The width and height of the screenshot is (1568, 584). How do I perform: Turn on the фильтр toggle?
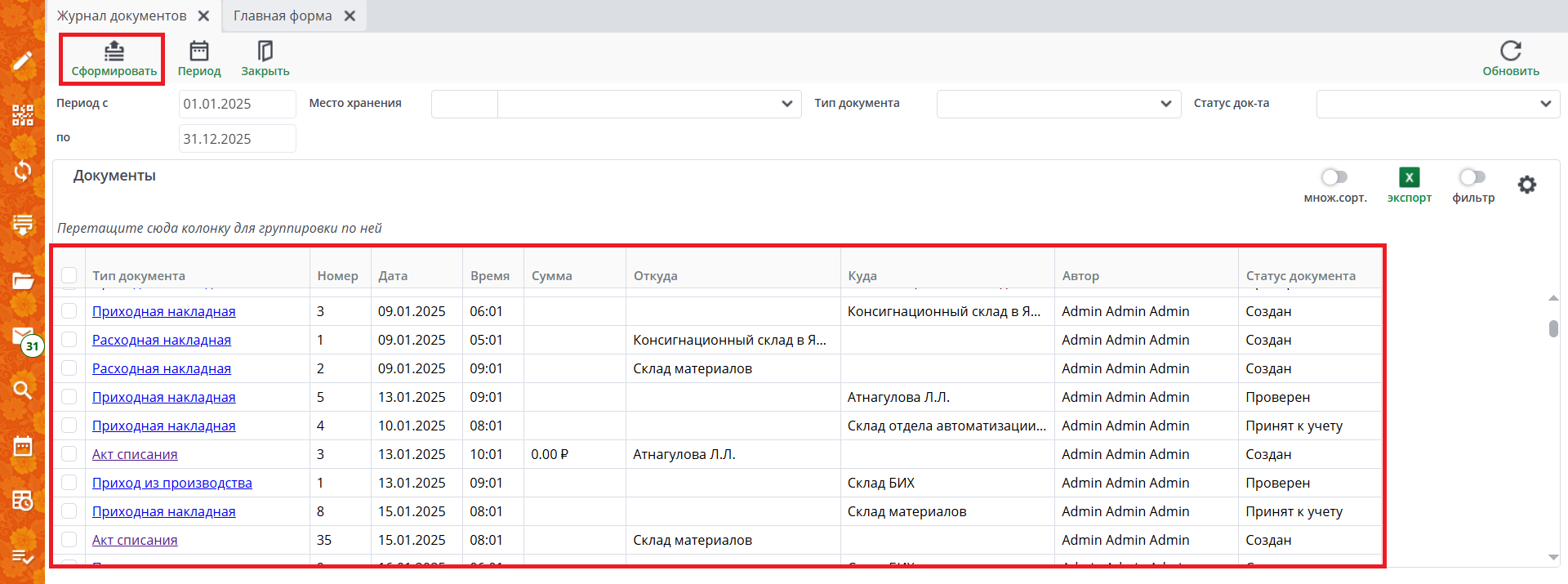pyautogui.click(x=1472, y=177)
